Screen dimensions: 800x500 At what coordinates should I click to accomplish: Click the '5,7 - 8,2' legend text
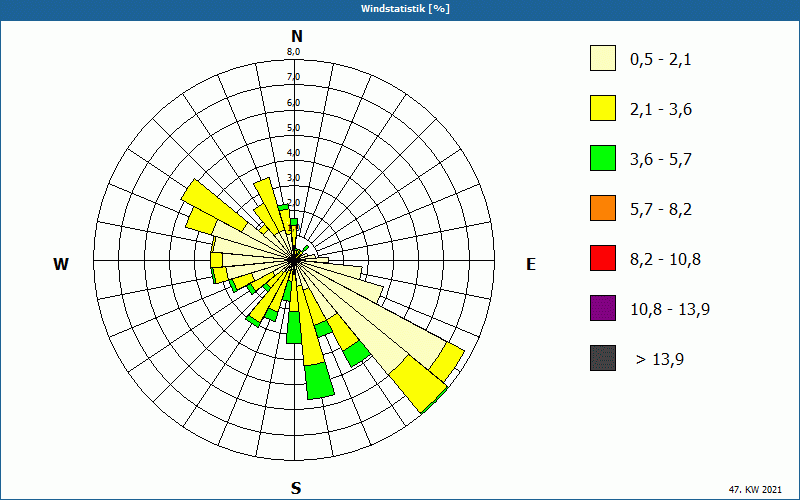(661, 210)
